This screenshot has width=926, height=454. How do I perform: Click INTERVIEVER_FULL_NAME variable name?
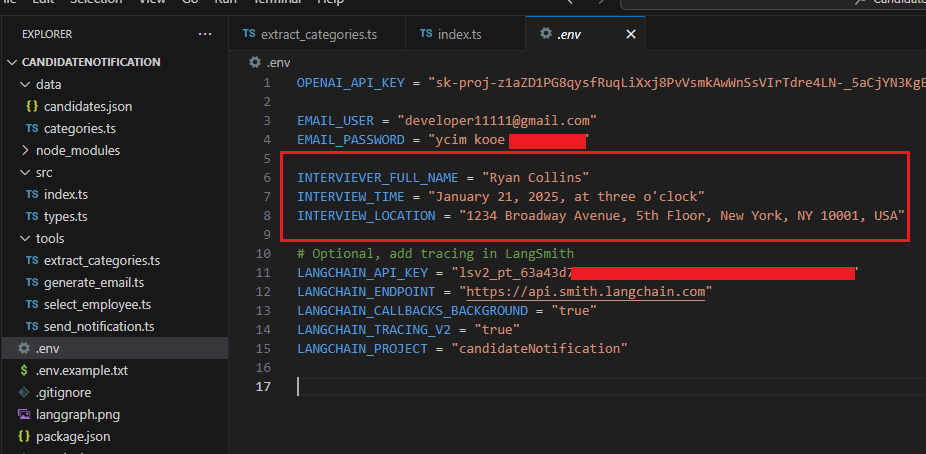tap(378, 178)
